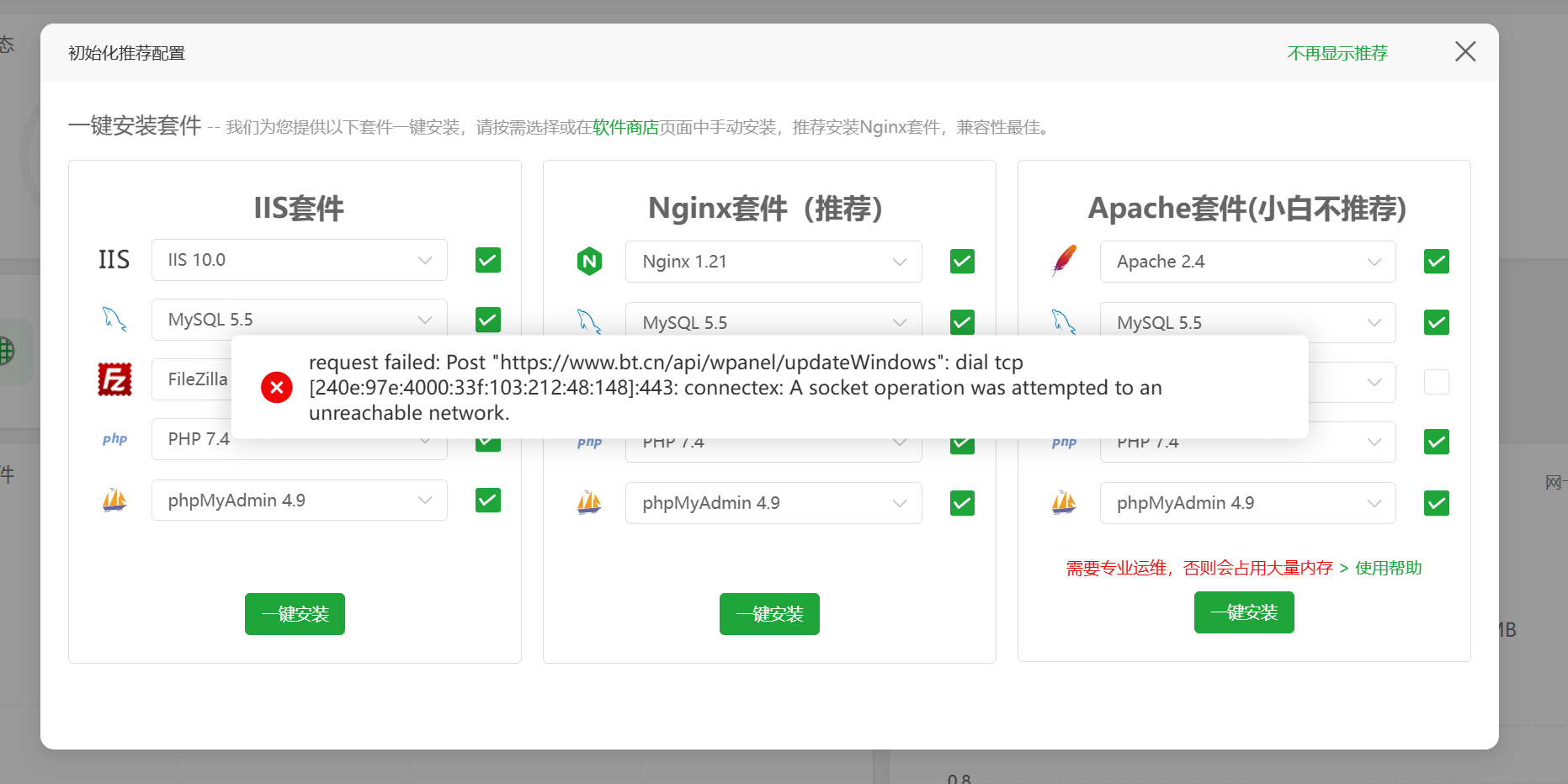Click the request failed error message text
The height and width of the screenshot is (784, 1568).
pyautogui.click(x=736, y=388)
